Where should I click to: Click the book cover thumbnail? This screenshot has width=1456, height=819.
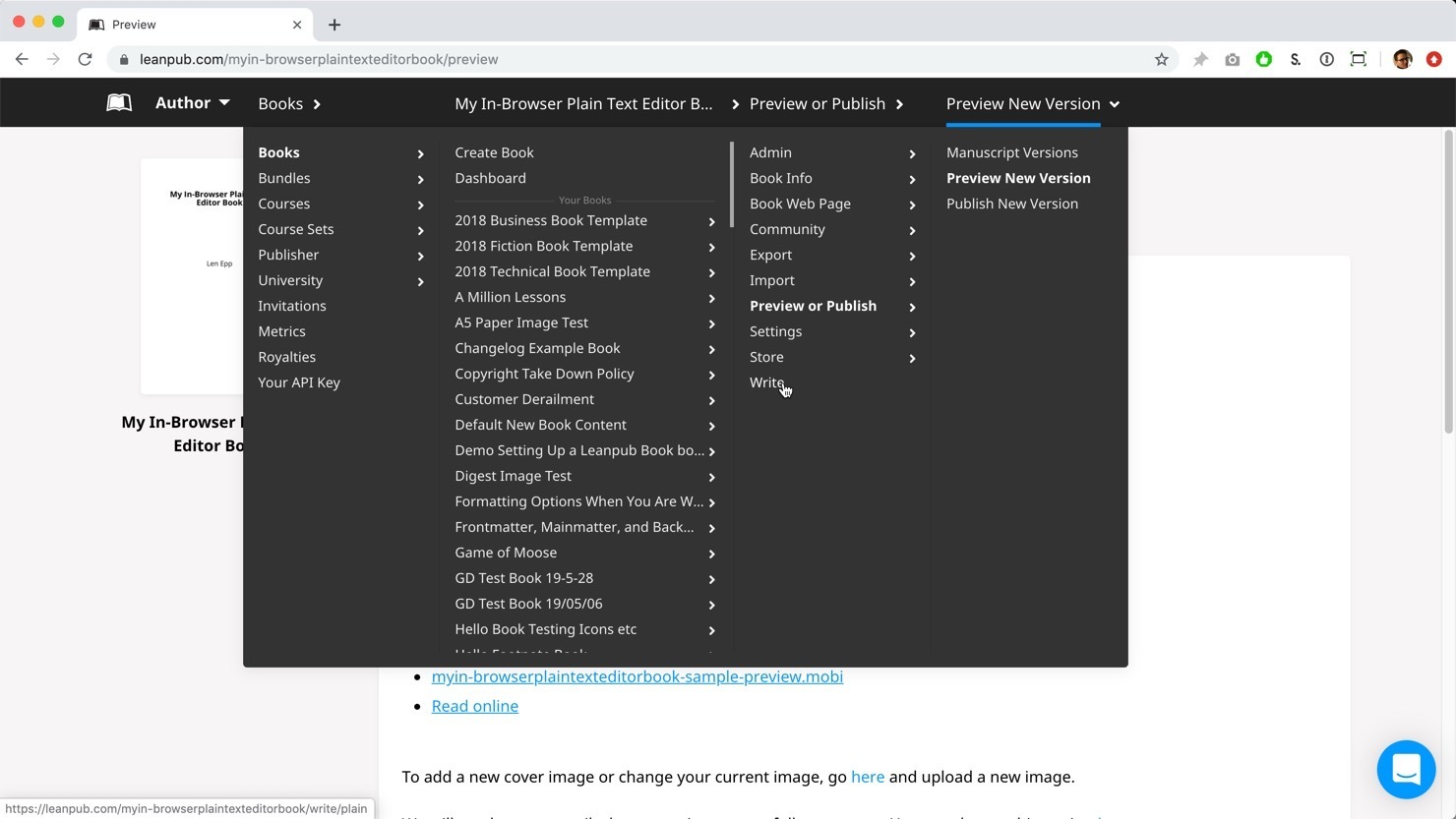coord(193,275)
